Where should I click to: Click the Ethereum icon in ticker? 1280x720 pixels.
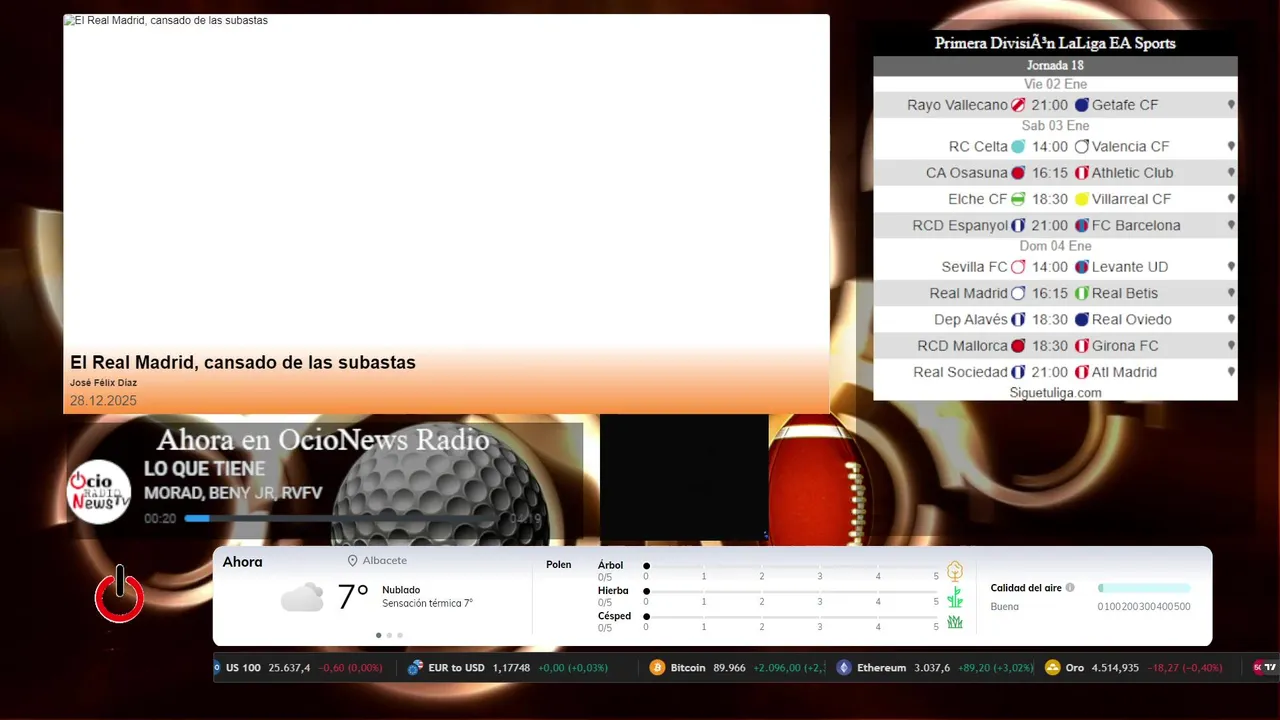(x=844, y=668)
